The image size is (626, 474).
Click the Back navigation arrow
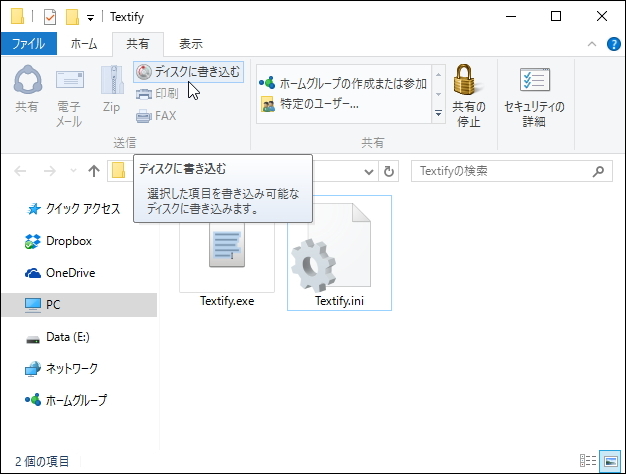pos(20,171)
